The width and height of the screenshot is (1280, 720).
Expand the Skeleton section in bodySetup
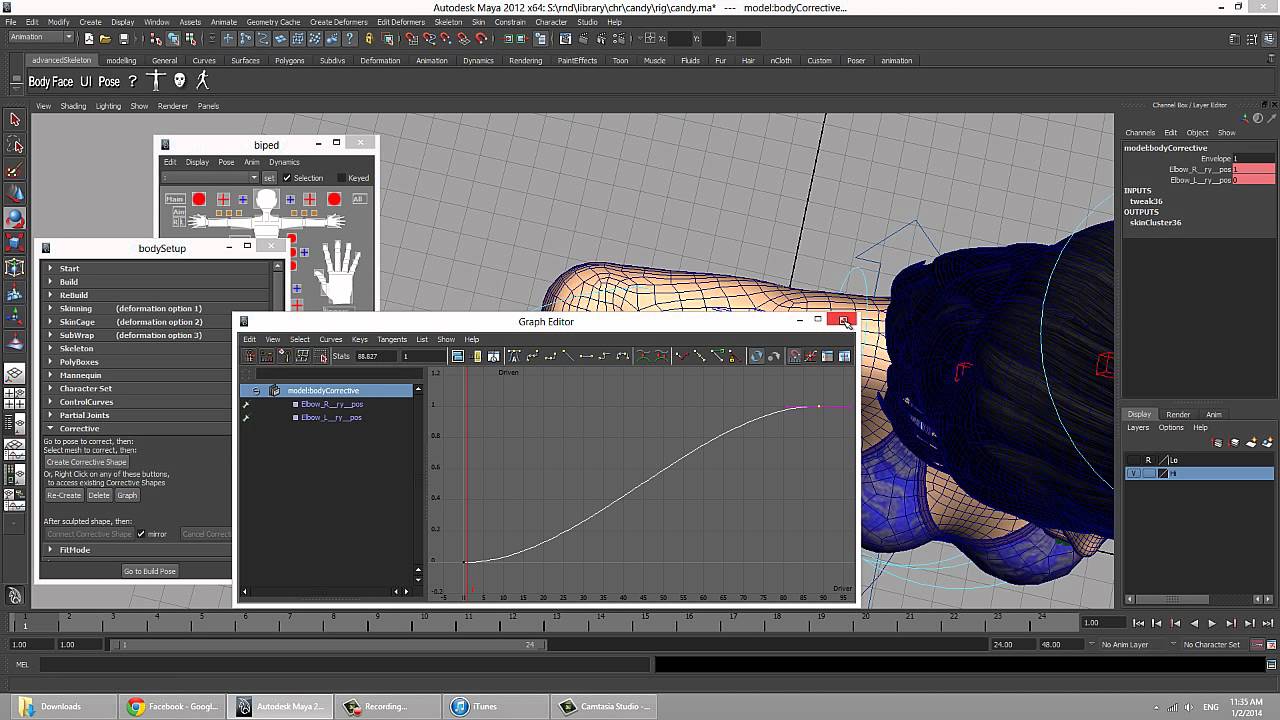[50, 348]
